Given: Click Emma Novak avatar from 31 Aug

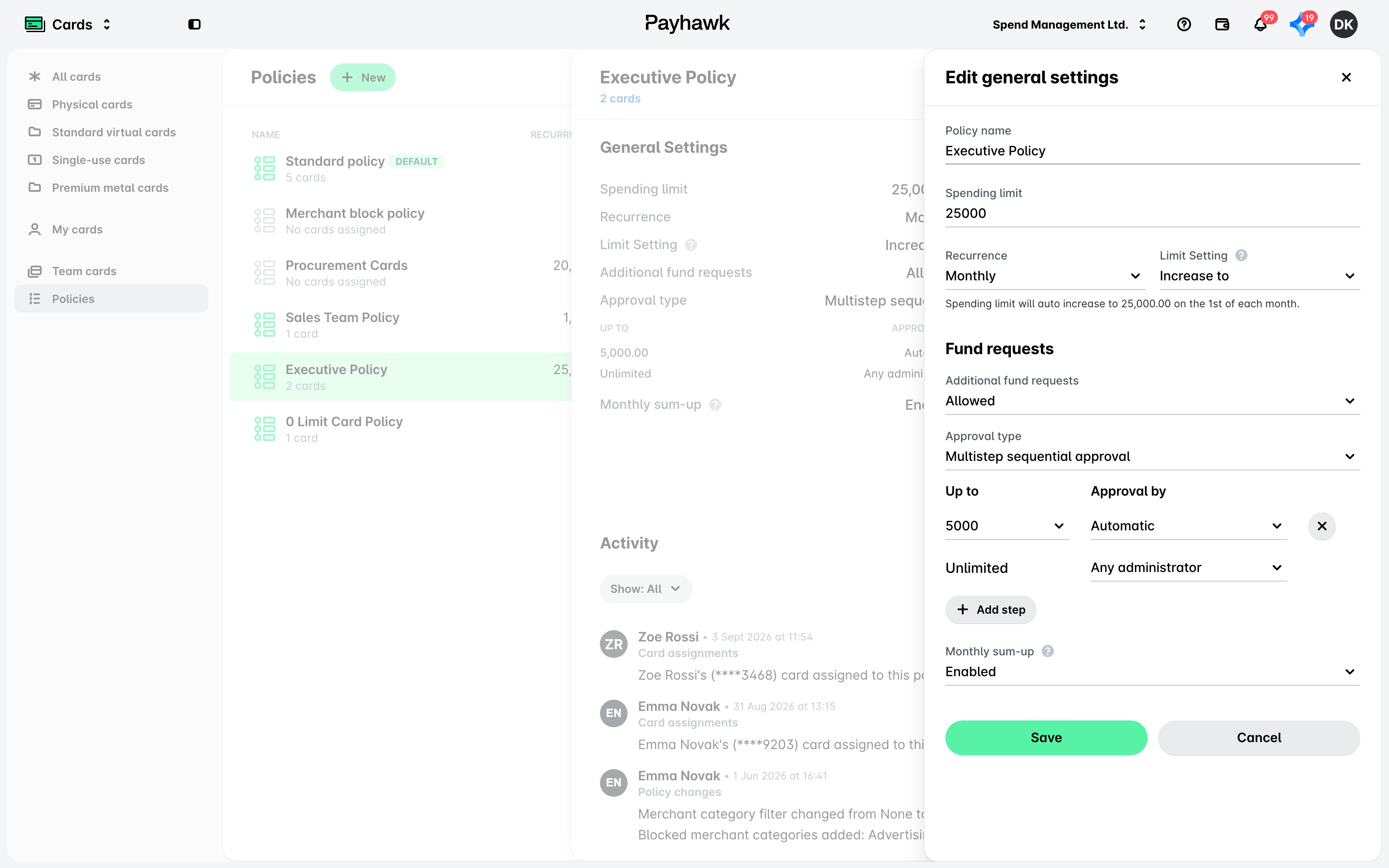Looking at the screenshot, I should (x=614, y=713).
